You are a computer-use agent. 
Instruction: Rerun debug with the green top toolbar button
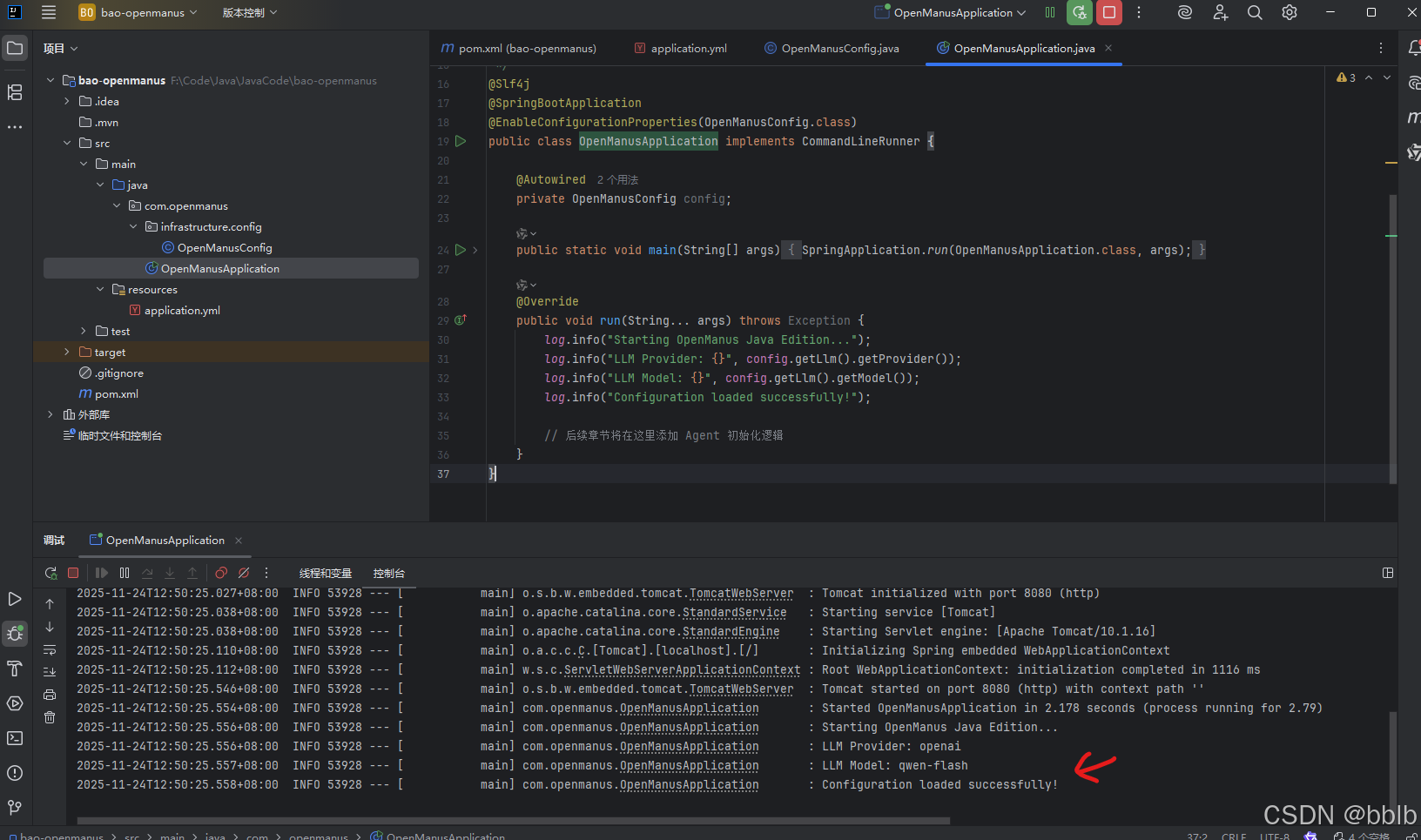1080,12
